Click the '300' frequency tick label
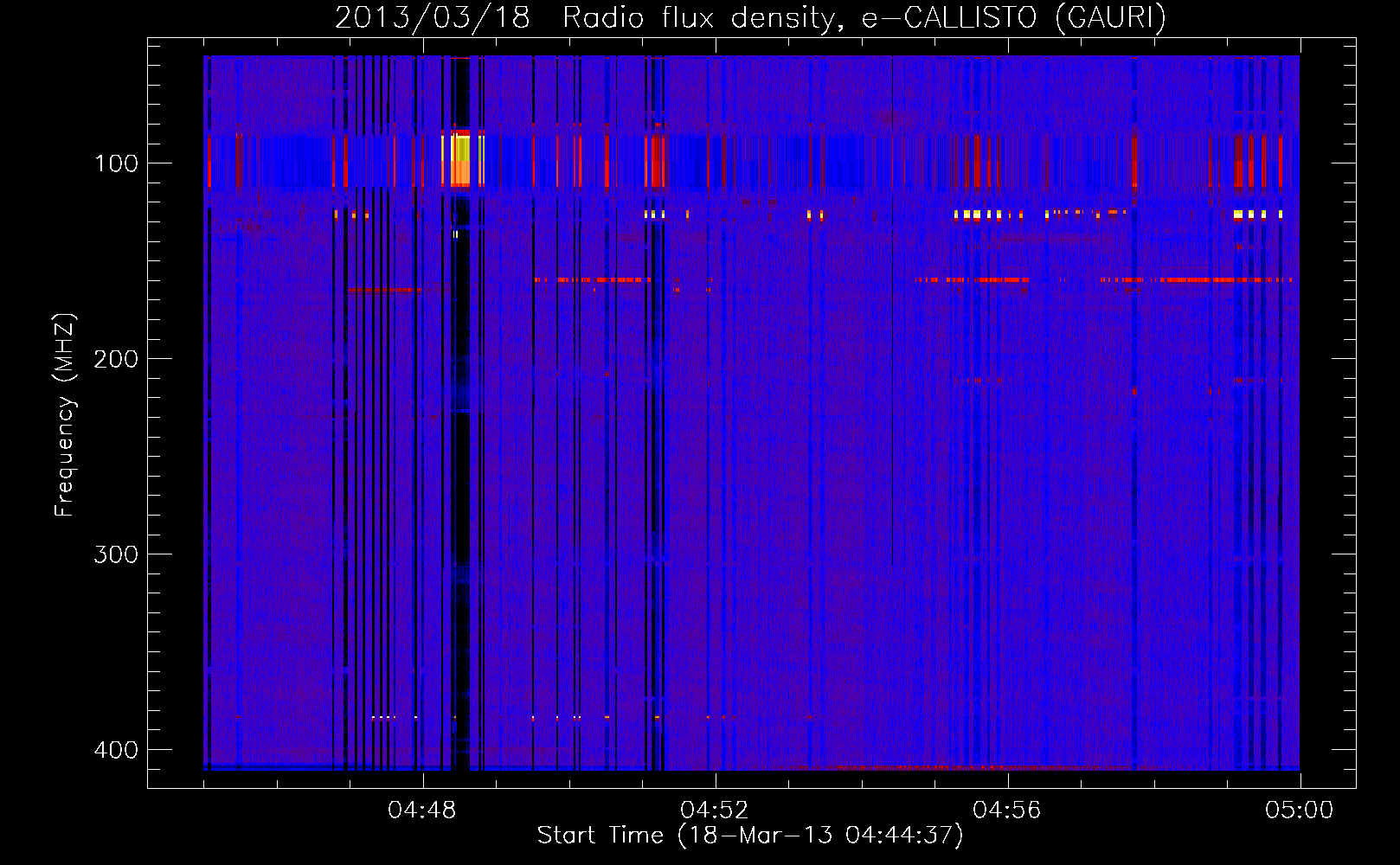Image resolution: width=1400 pixels, height=865 pixels. pyautogui.click(x=116, y=554)
